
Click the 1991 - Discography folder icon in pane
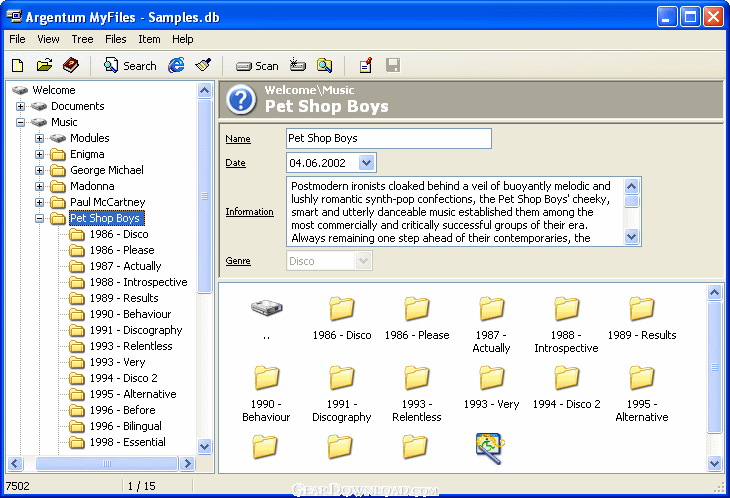pos(342,377)
